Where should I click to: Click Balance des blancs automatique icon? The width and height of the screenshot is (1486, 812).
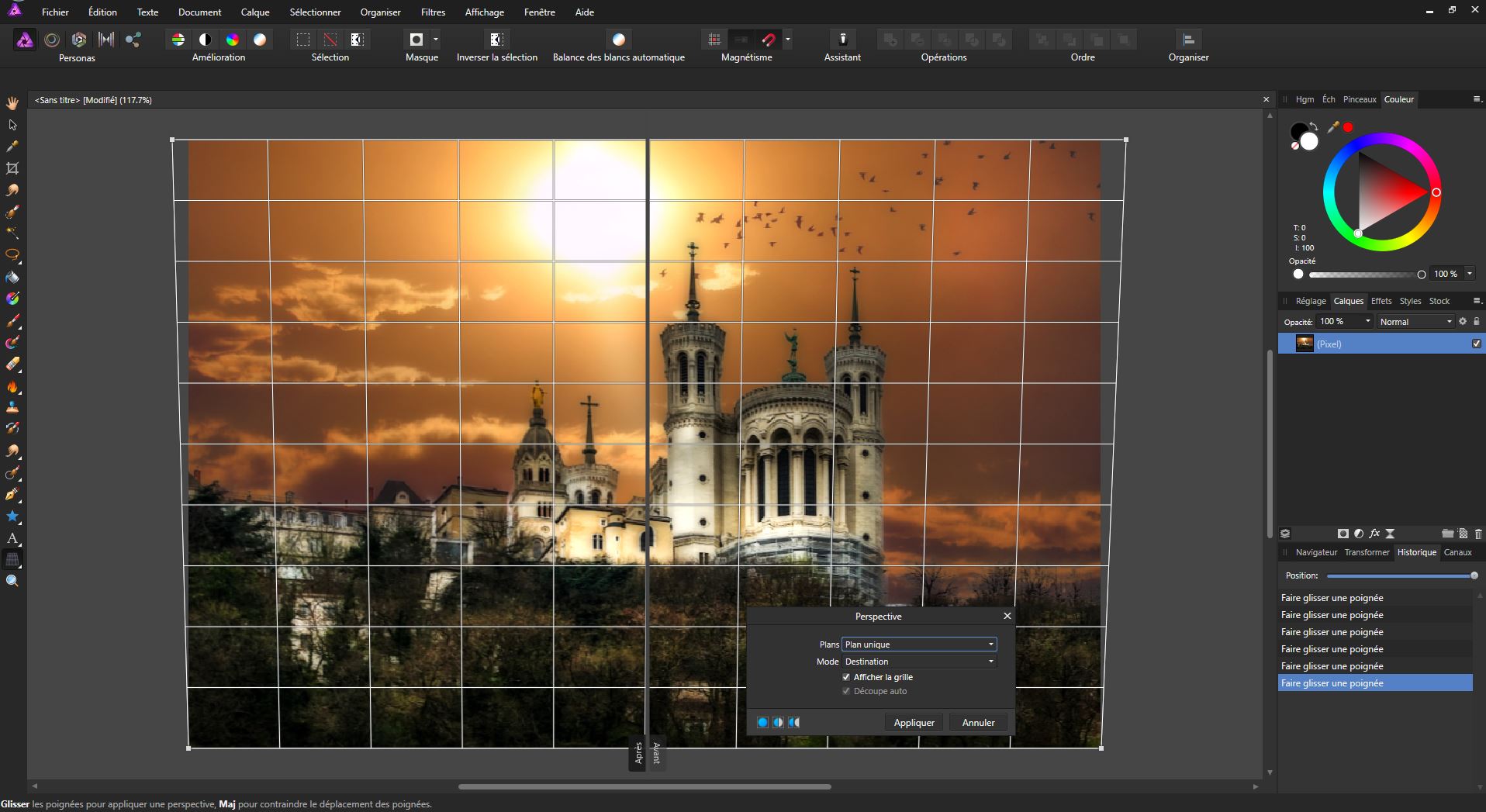618,40
